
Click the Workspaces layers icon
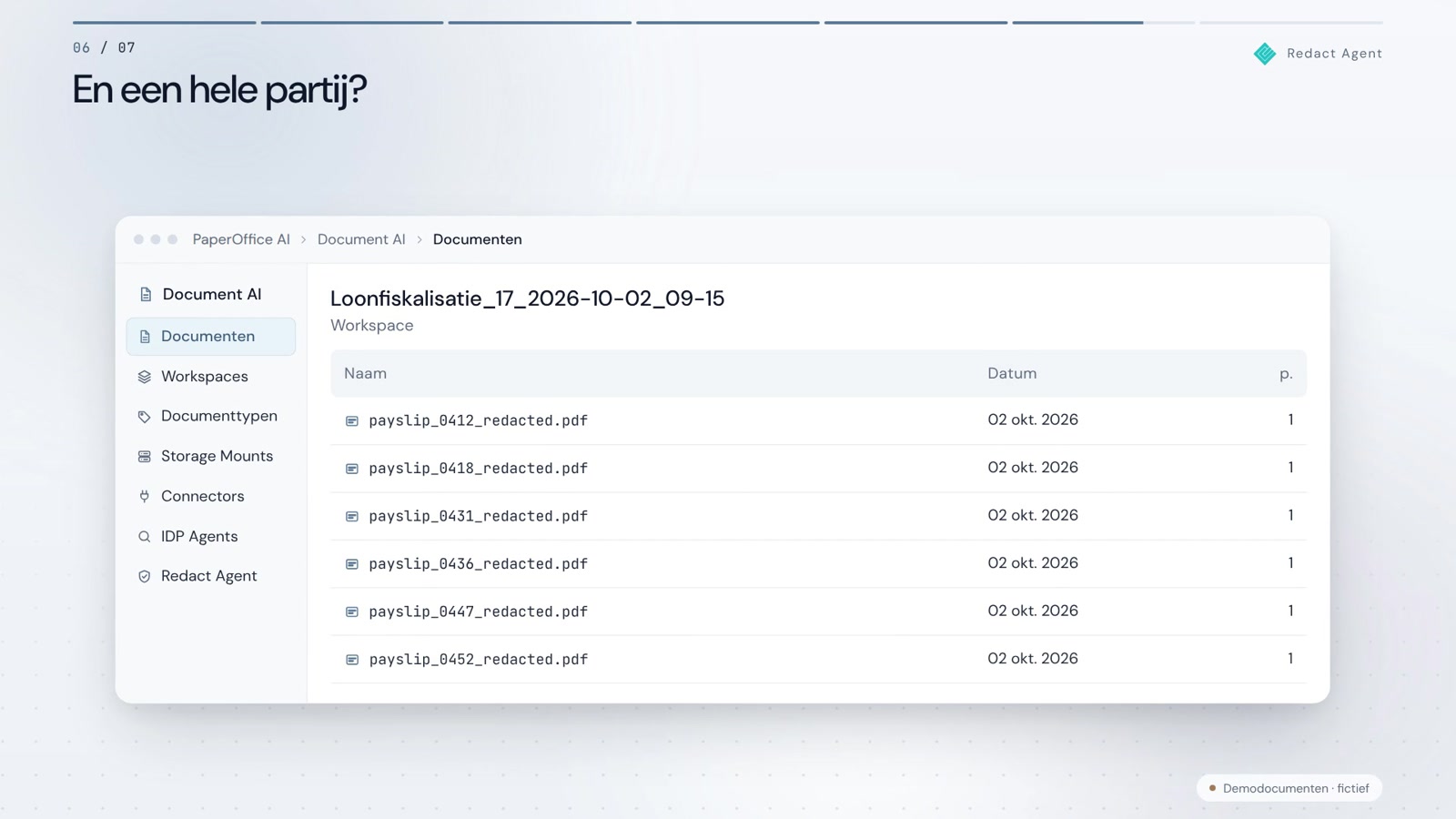coord(145,377)
